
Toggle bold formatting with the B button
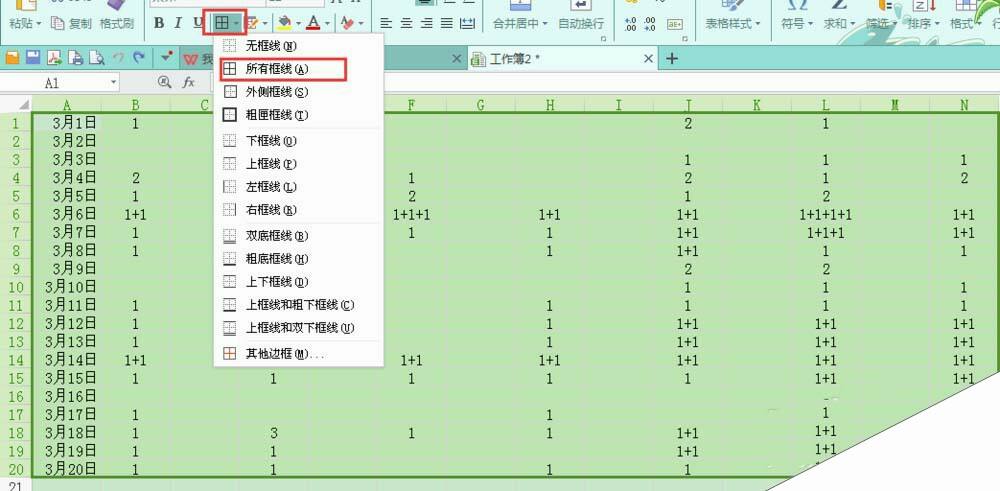coord(159,24)
